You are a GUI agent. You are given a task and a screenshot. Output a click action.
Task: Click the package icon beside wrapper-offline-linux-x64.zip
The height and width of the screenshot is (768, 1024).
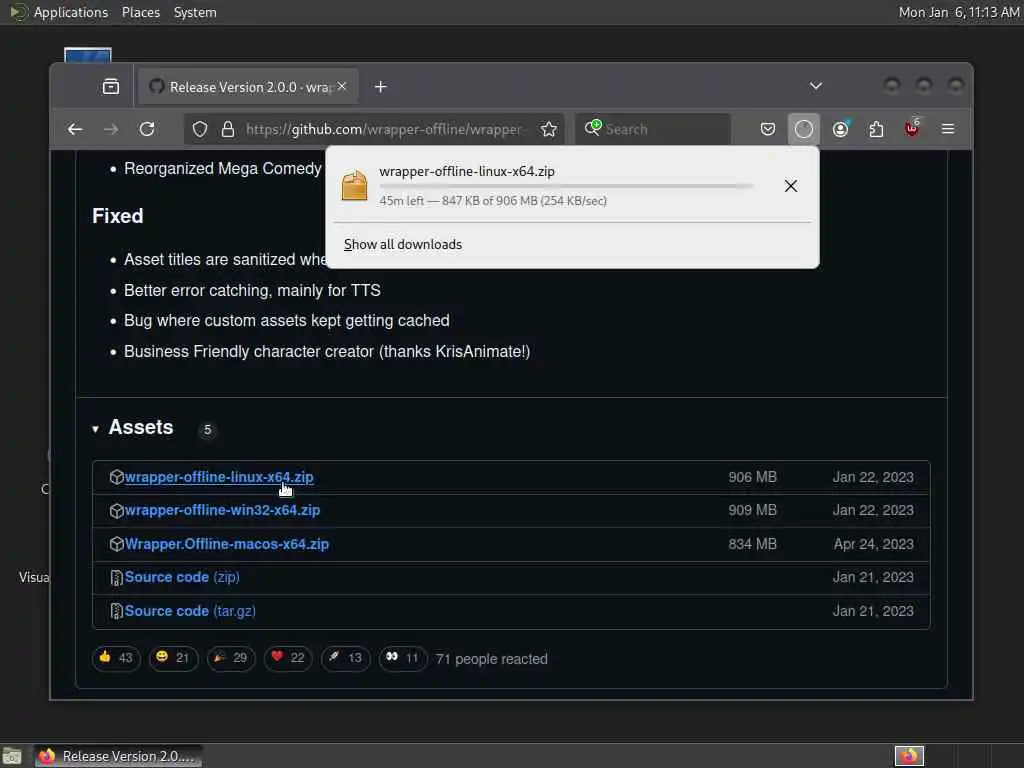[117, 477]
